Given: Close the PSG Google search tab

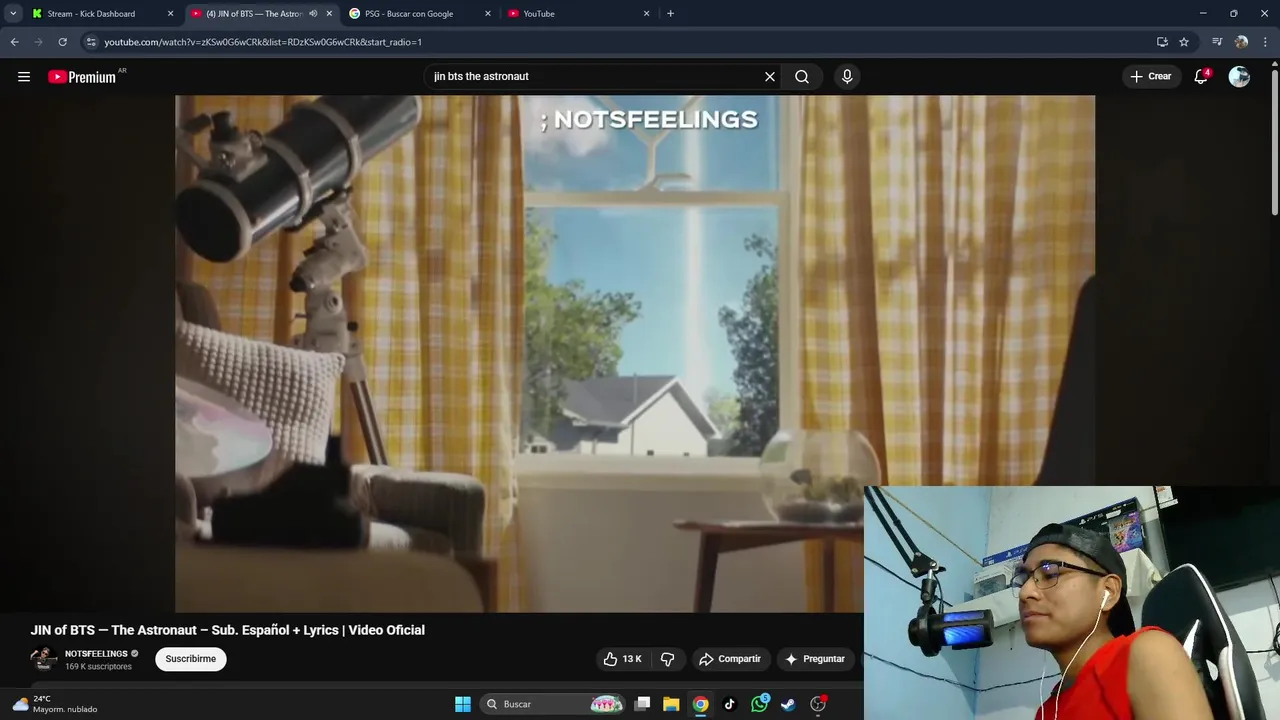Looking at the screenshot, I should tap(488, 14).
